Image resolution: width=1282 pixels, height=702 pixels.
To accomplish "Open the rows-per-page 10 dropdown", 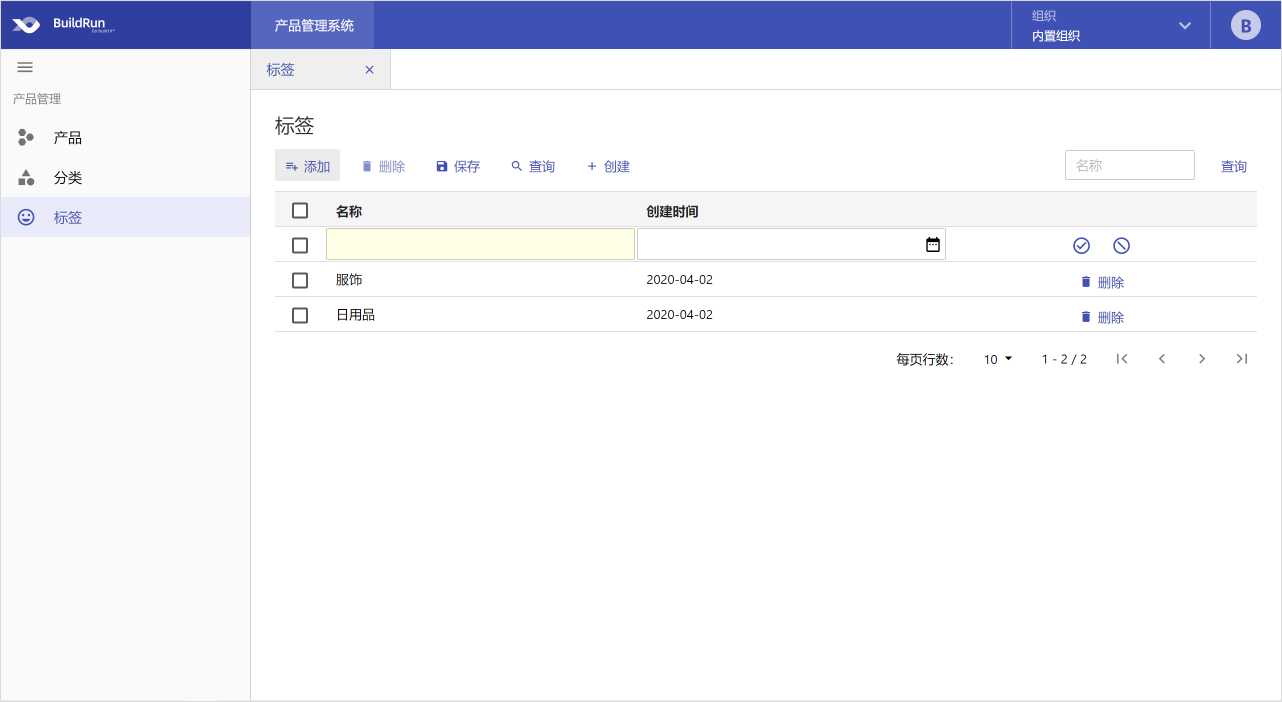I will click(998, 359).
